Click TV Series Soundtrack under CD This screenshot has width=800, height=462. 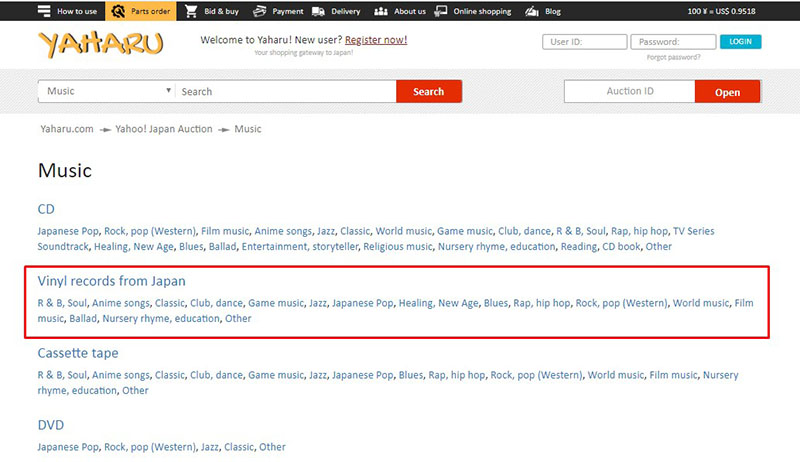pos(376,239)
